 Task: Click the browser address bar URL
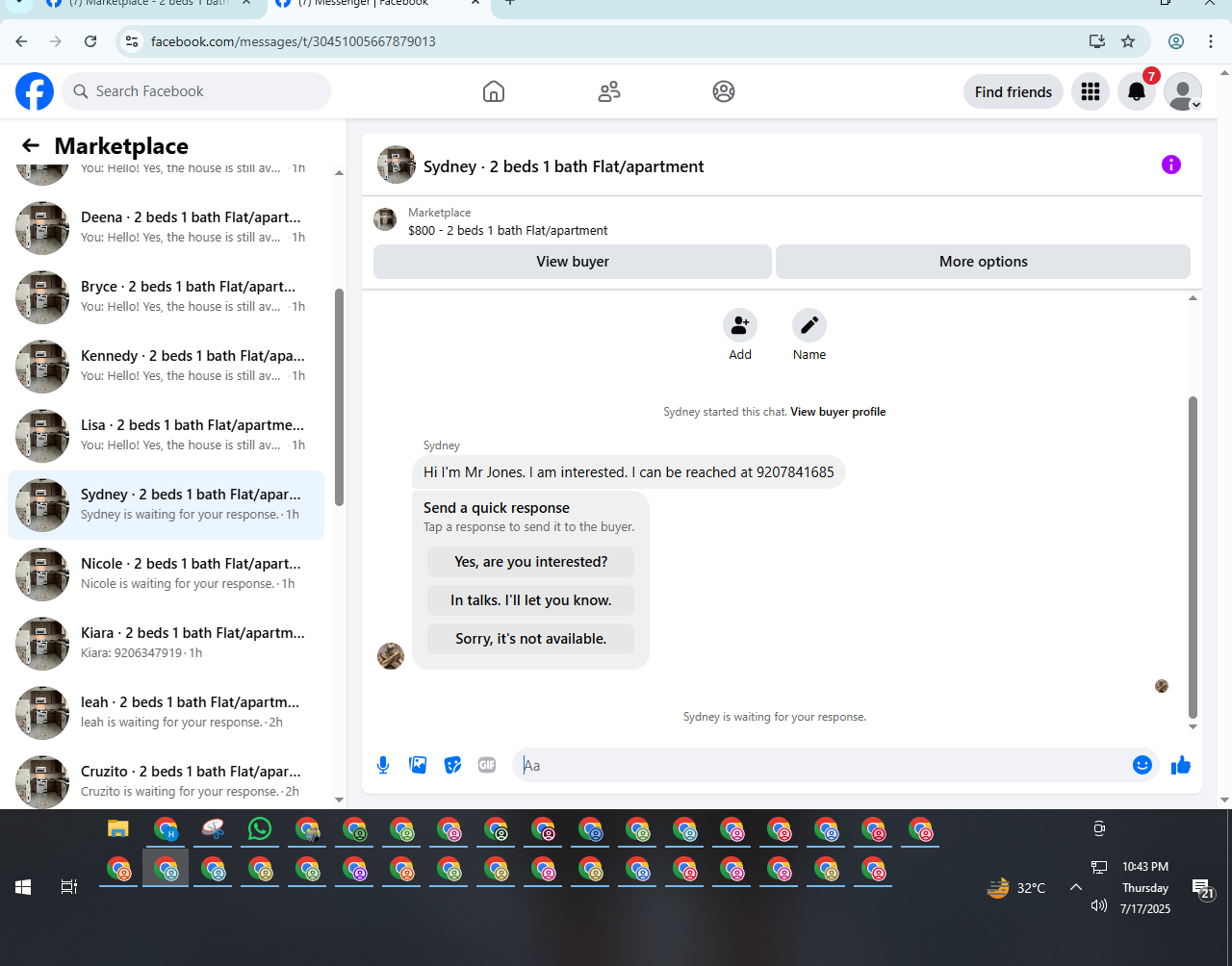(294, 41)
